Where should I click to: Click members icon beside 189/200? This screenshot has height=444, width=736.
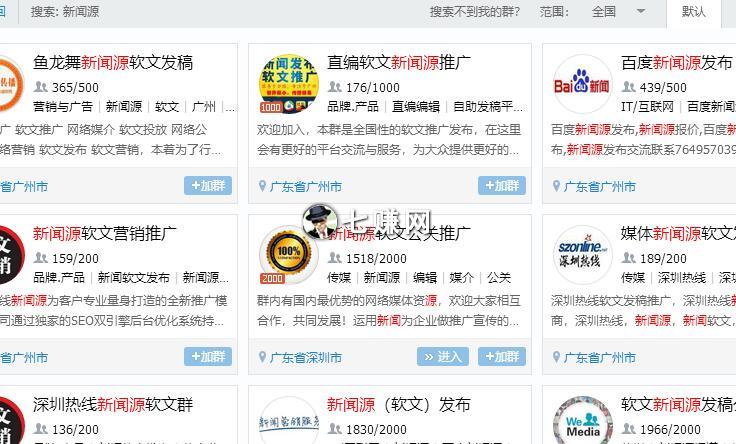point(629,258)
